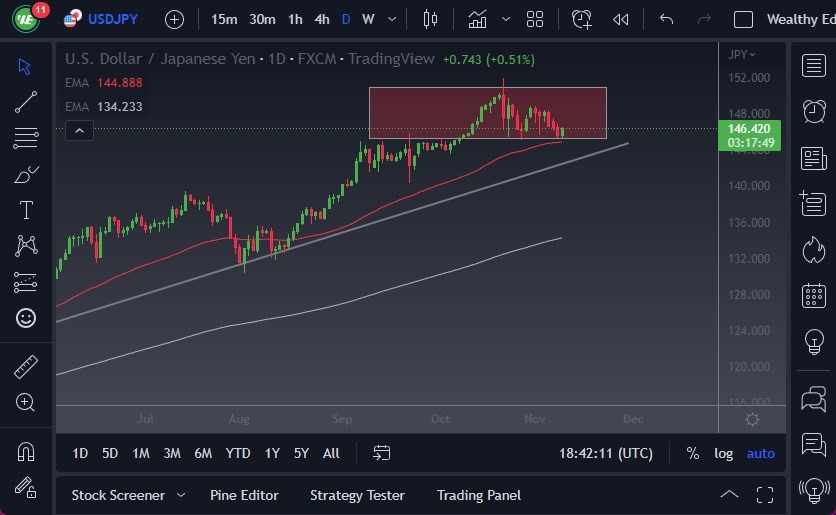The height and width of the screenshot is (515, 836).
Task: Open the indicators chart icon
Action: (x=478, y=19)
